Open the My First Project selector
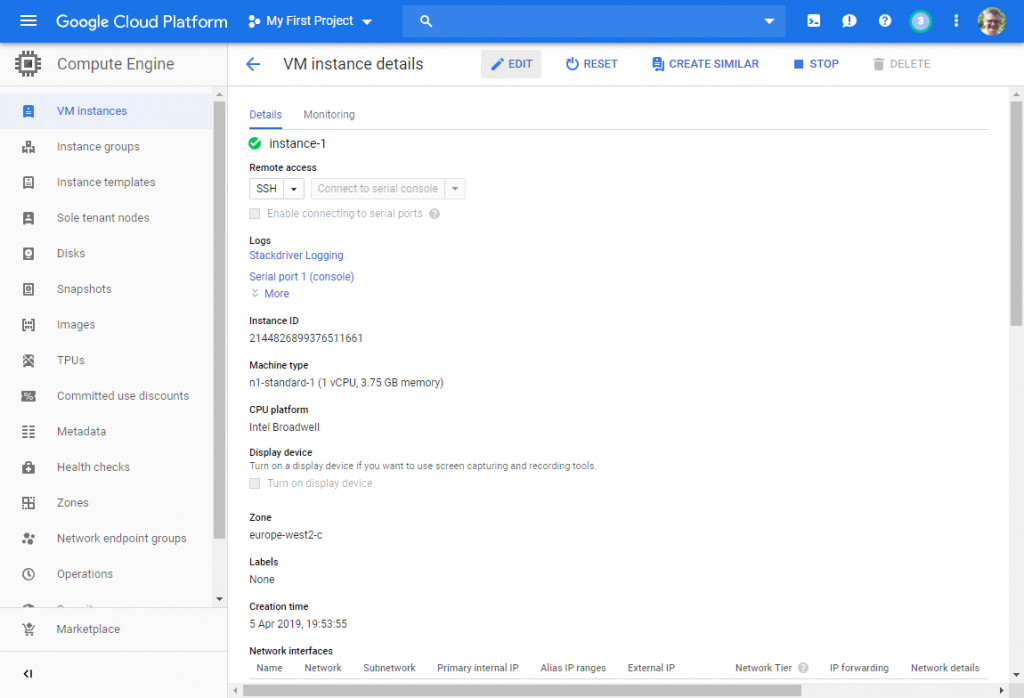 310,21
